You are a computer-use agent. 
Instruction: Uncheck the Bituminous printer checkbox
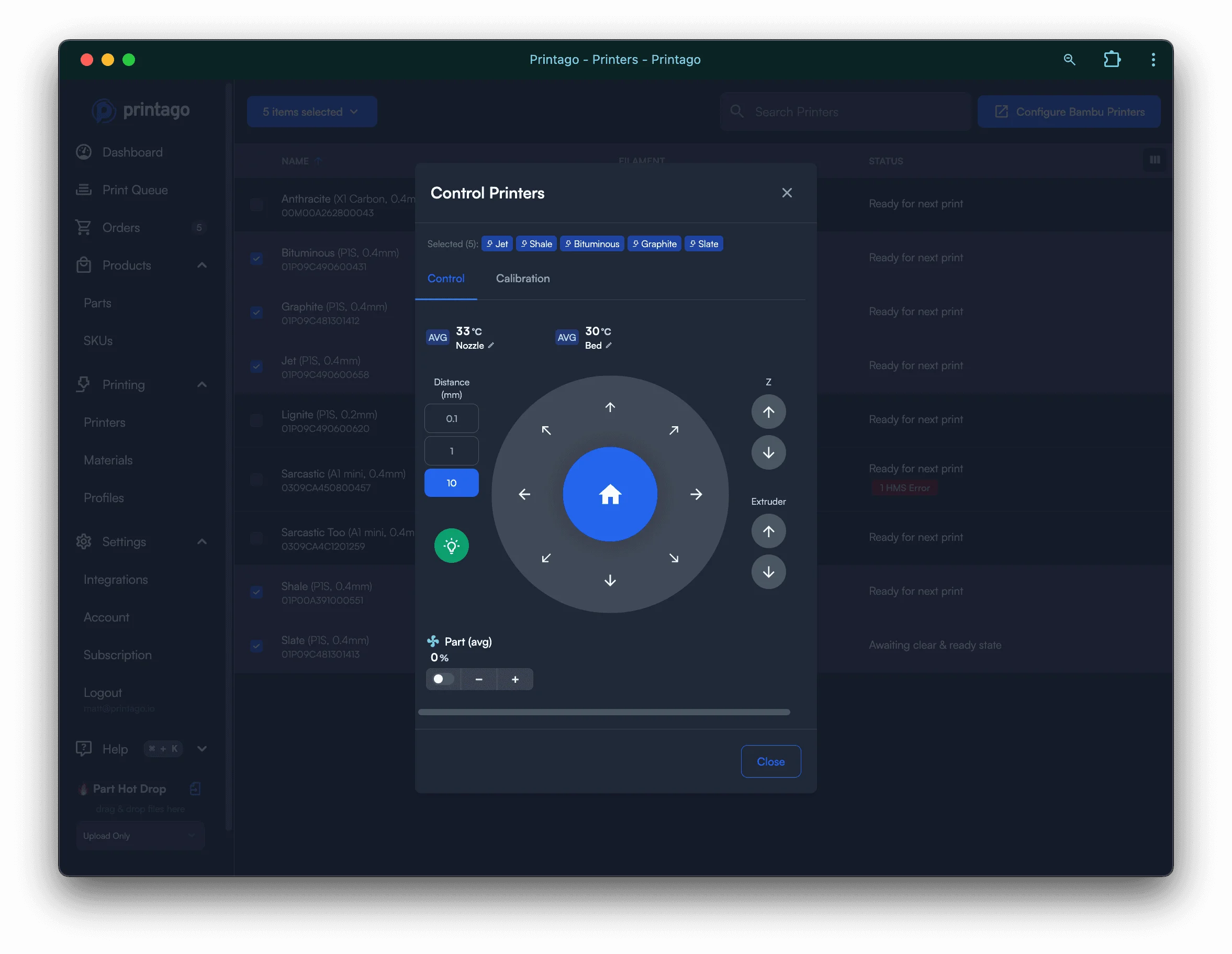coord(256,259)
